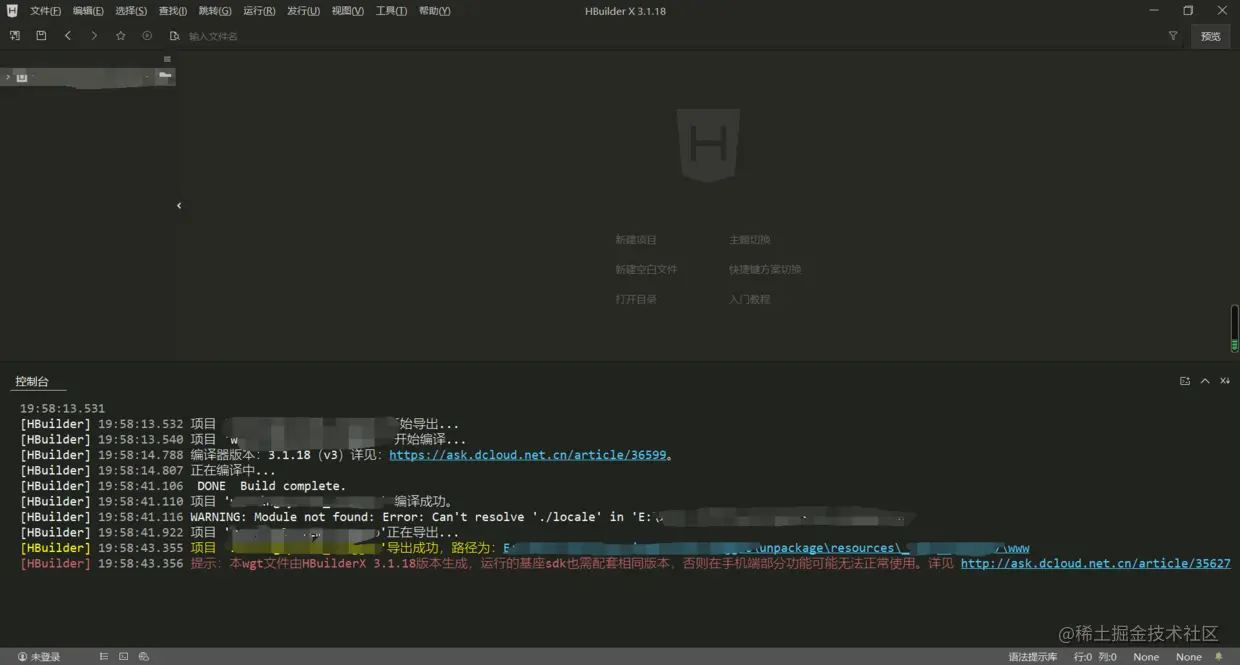Viewport: 1240px width, 665px height.
Task: Click the filter funnel icon
Action: pyautogui.click(x=1173, y=36)
